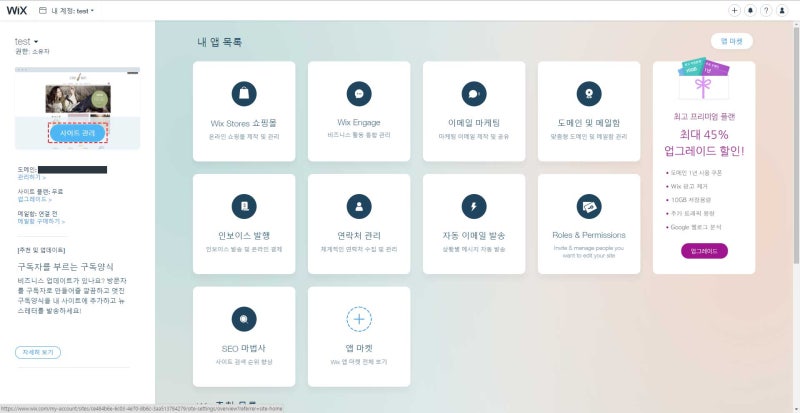Click the 자동 이메일 발송 title text
The height and width of the screenshot is (413, 800).
[x=474, y=236]
